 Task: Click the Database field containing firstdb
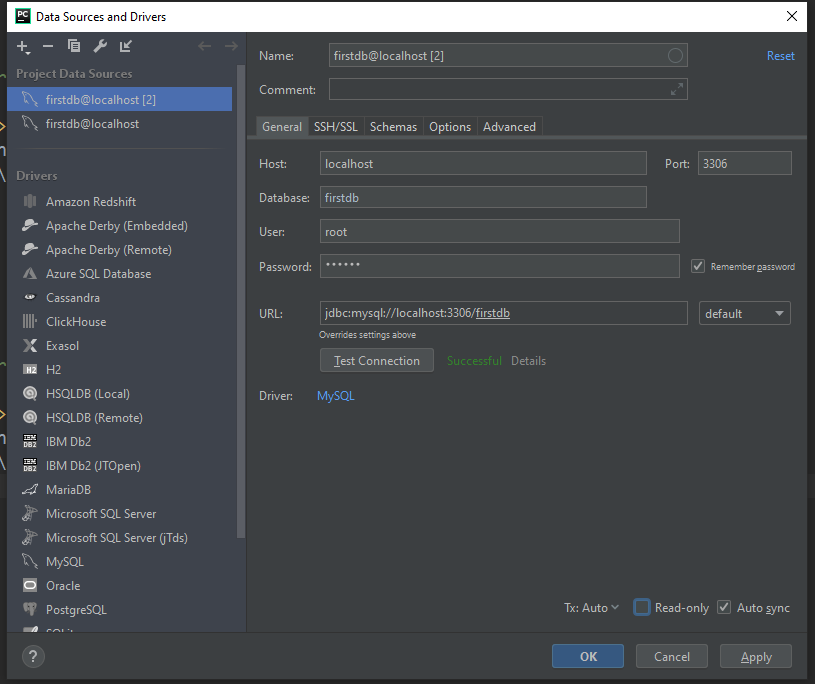point(483,197)
